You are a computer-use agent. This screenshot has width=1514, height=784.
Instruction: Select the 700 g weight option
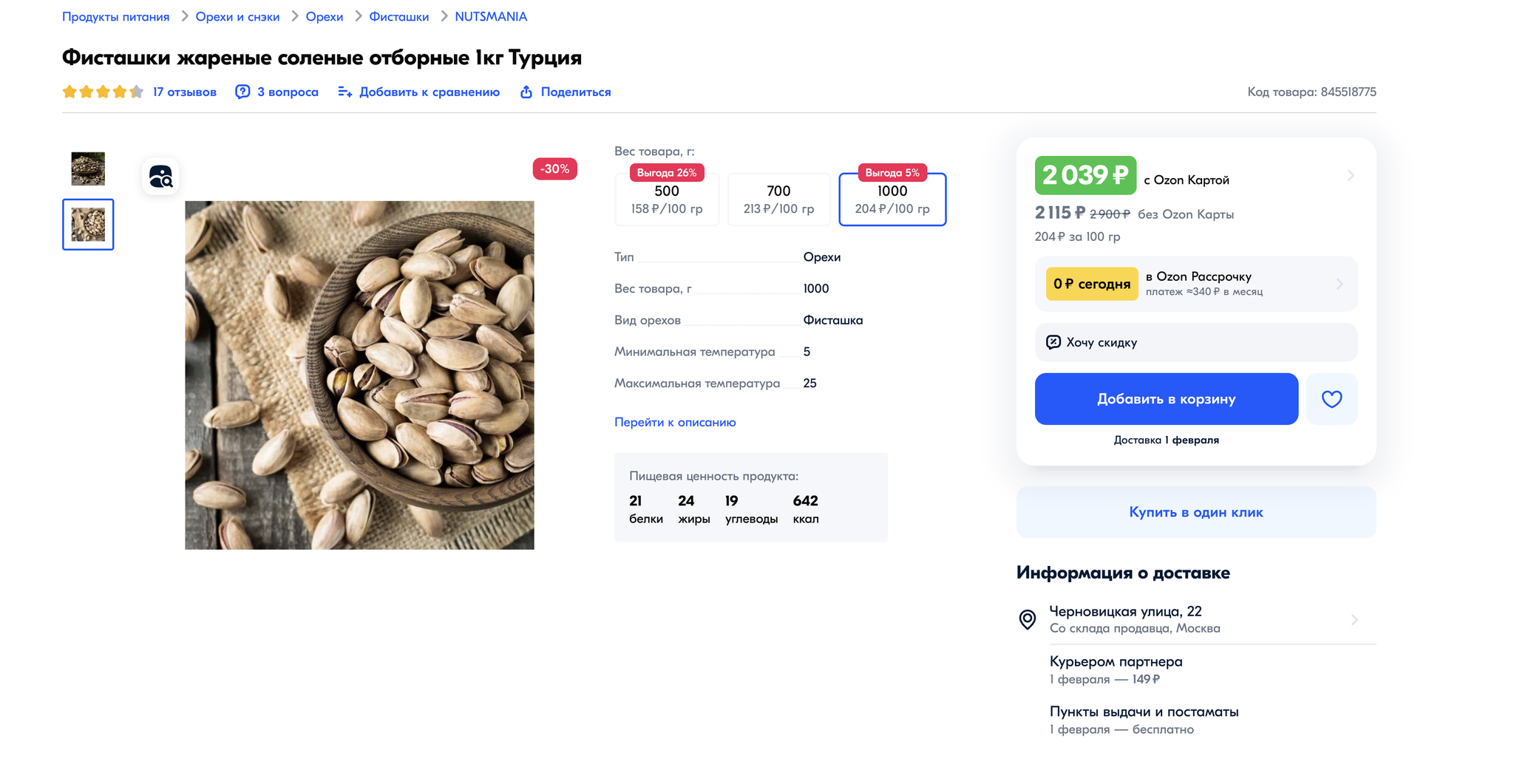pyautogui.click(x=778, y=200)
